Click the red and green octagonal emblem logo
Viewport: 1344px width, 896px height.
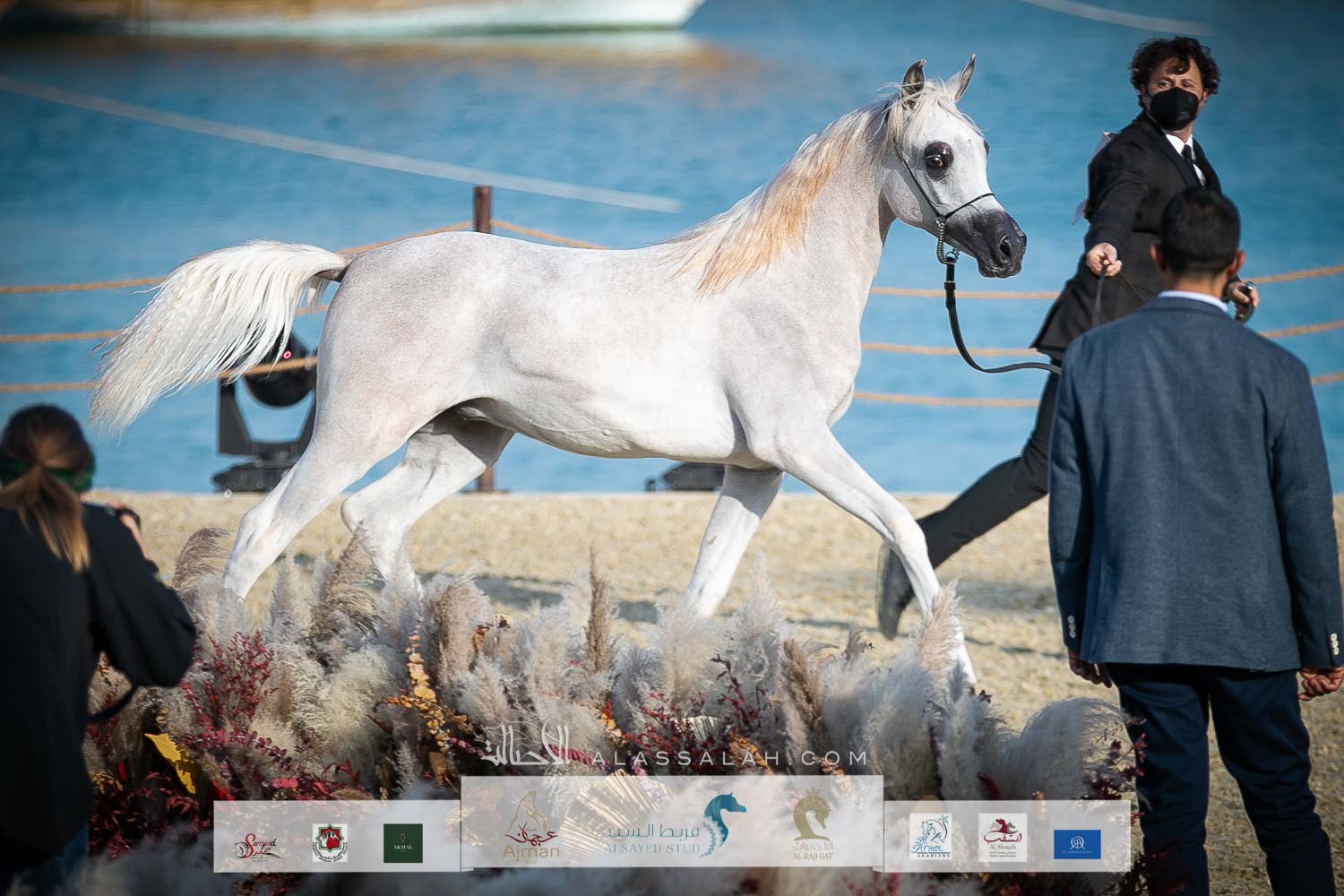click(x=329, y=844)
